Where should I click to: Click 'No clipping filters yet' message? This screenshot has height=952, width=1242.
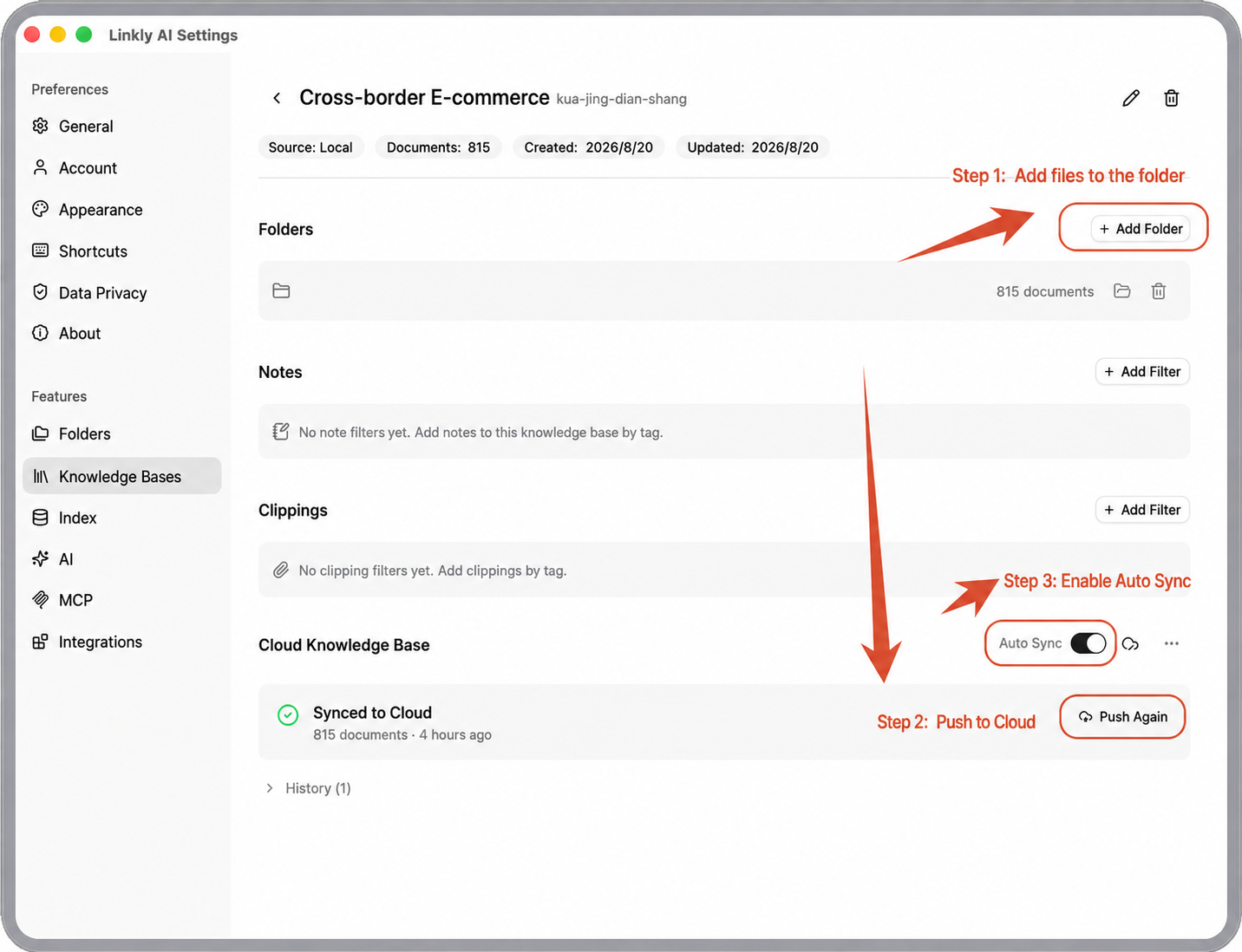point(433,571)
